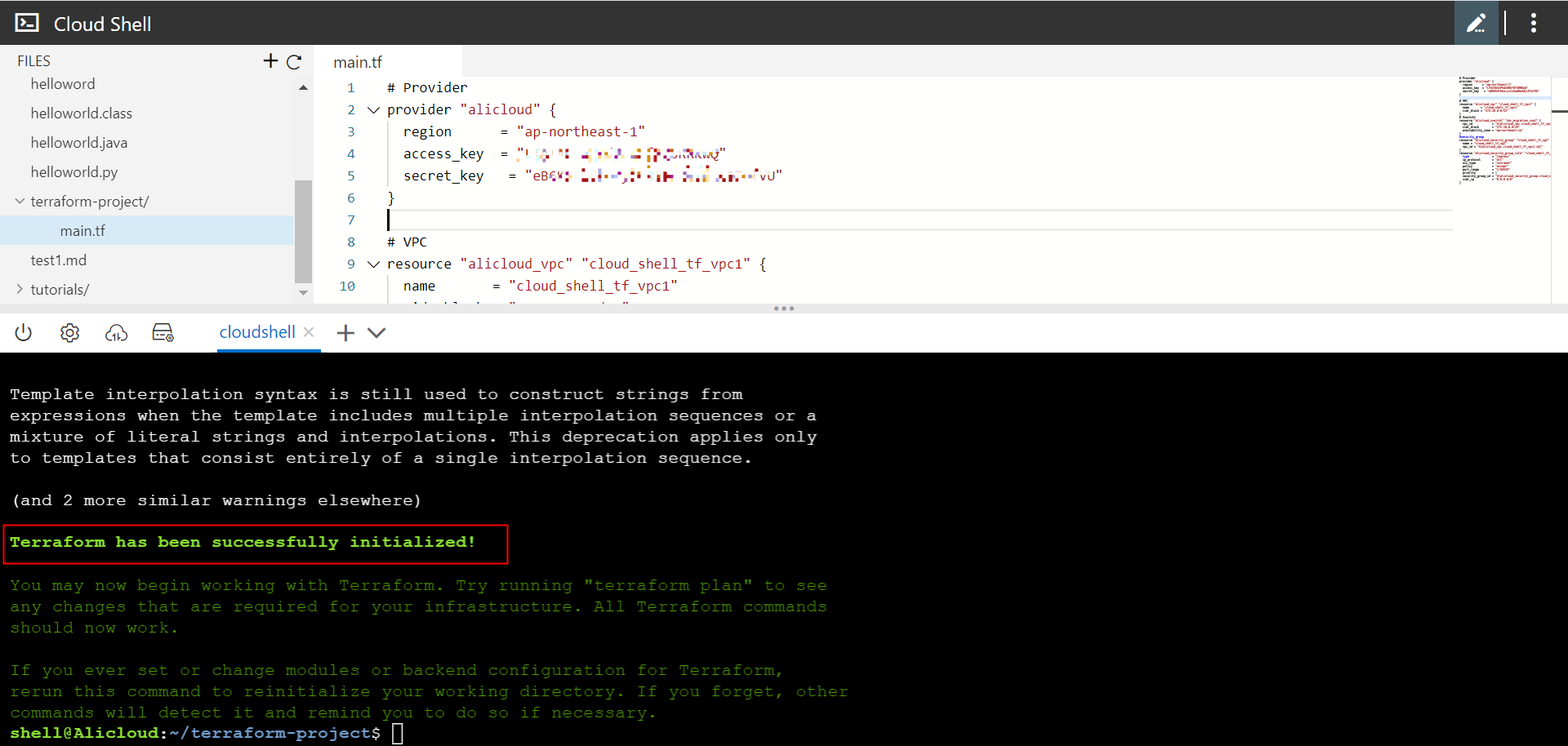The width and height of the screenshot is (1568, 746).
Task: Add a new terminal tab
Action: [x=345, y=332]
